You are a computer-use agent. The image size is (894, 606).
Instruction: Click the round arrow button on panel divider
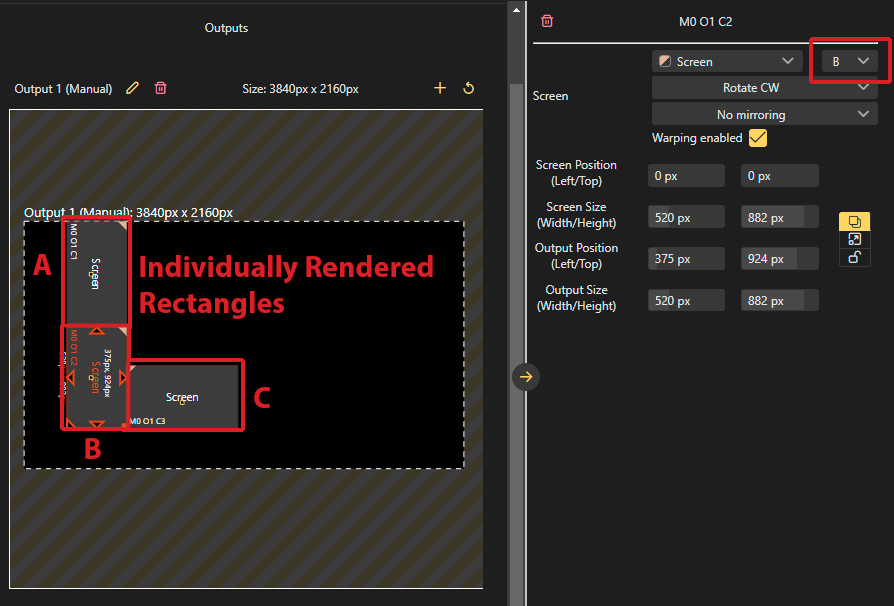(x=527, y=376)
